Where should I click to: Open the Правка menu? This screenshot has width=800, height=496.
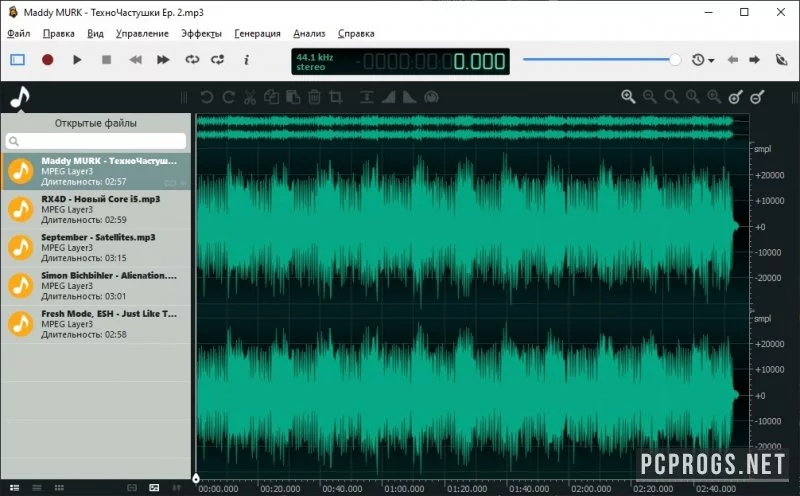point(59,33)
